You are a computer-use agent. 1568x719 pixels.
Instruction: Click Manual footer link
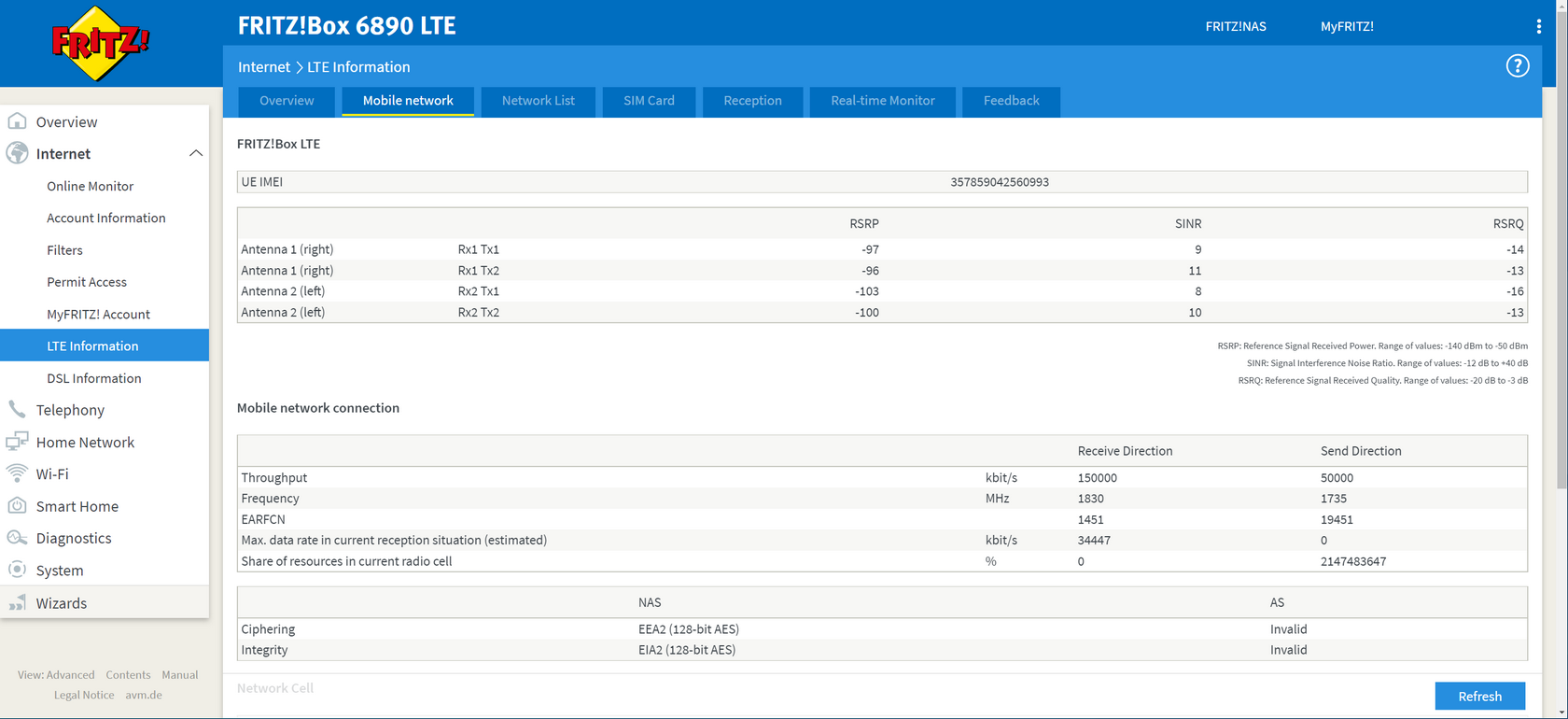[180, 675]
